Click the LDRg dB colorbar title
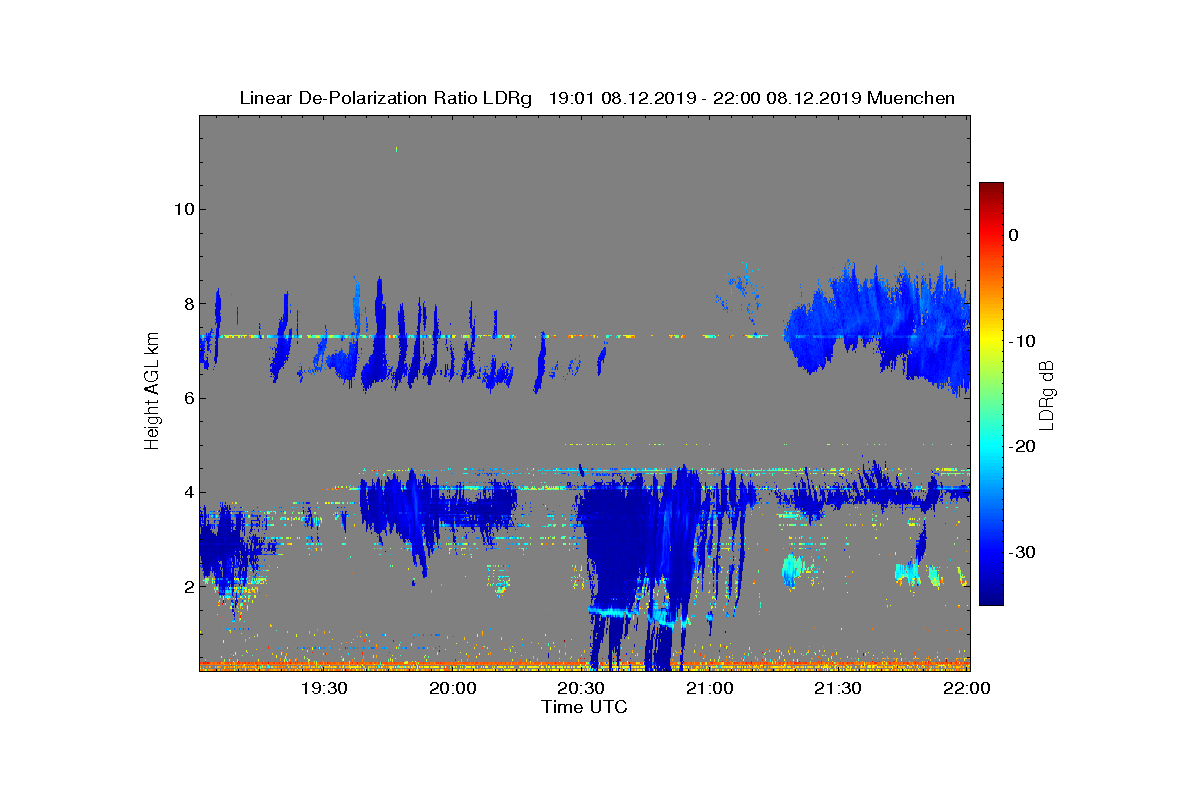The image size is (1200, 800). tap(1047, 394)
